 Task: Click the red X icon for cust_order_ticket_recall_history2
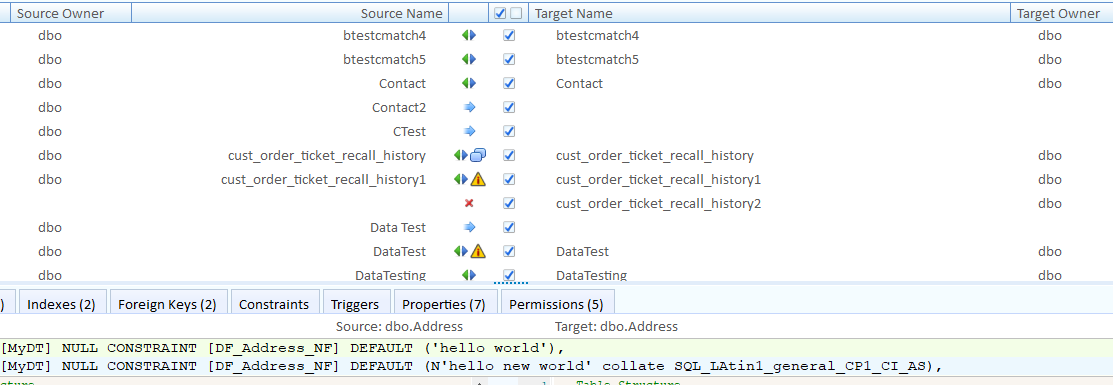[x=468, y=203]
